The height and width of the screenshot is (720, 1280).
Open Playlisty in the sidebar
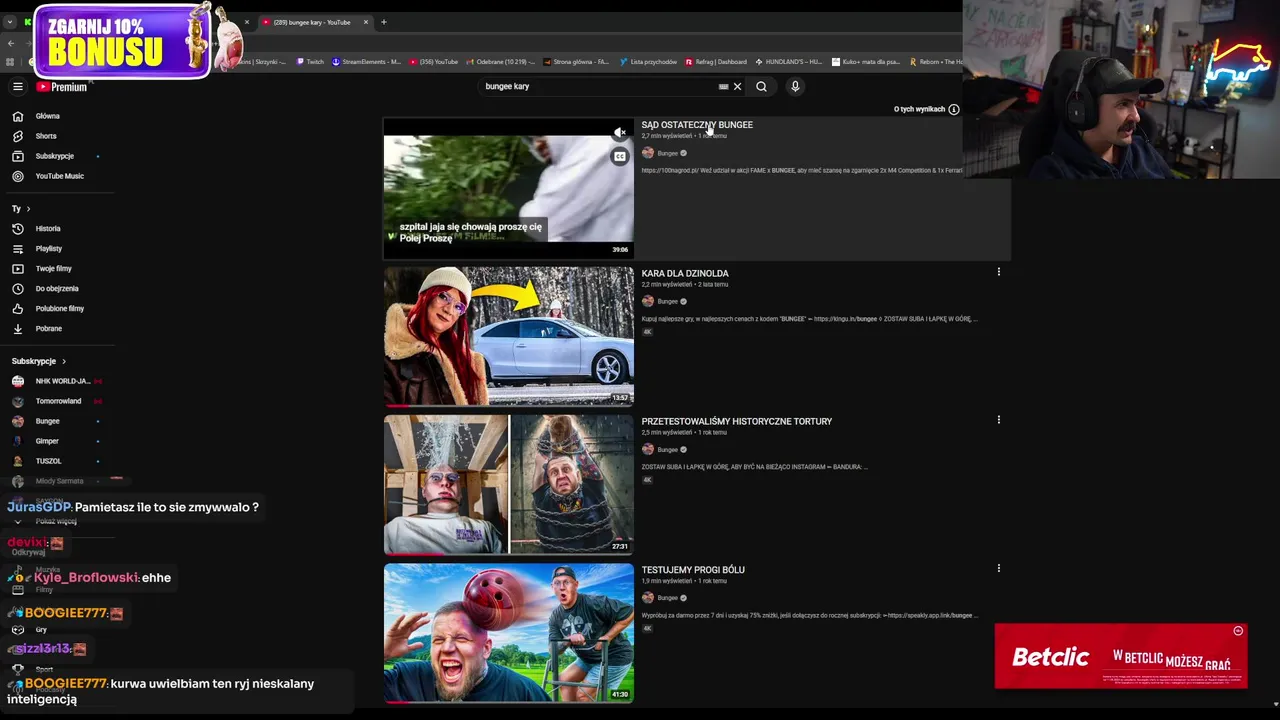pyautogui.click(x=48, y=249)
